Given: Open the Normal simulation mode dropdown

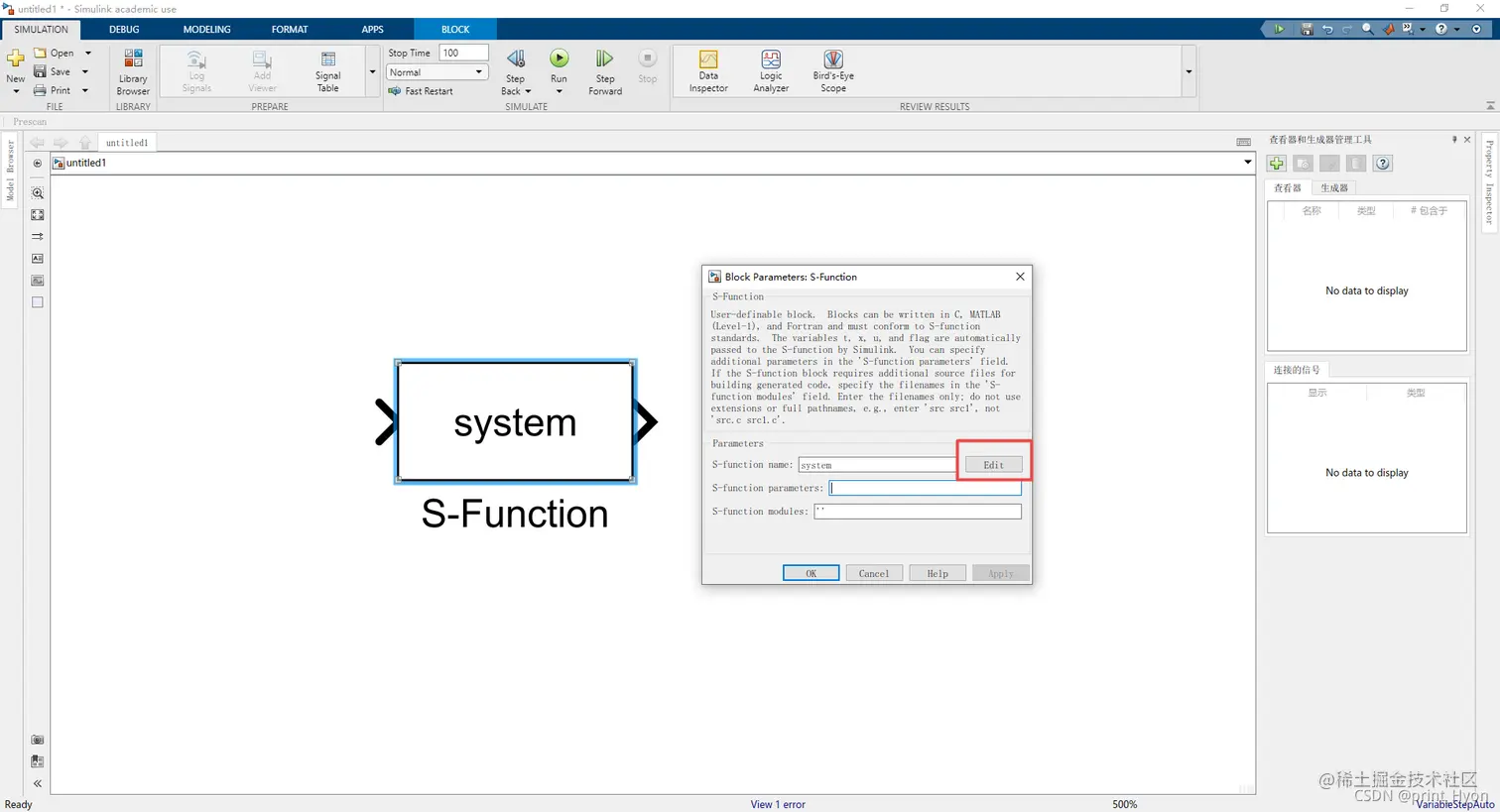Looking at the screenshot, I should 437,72.
